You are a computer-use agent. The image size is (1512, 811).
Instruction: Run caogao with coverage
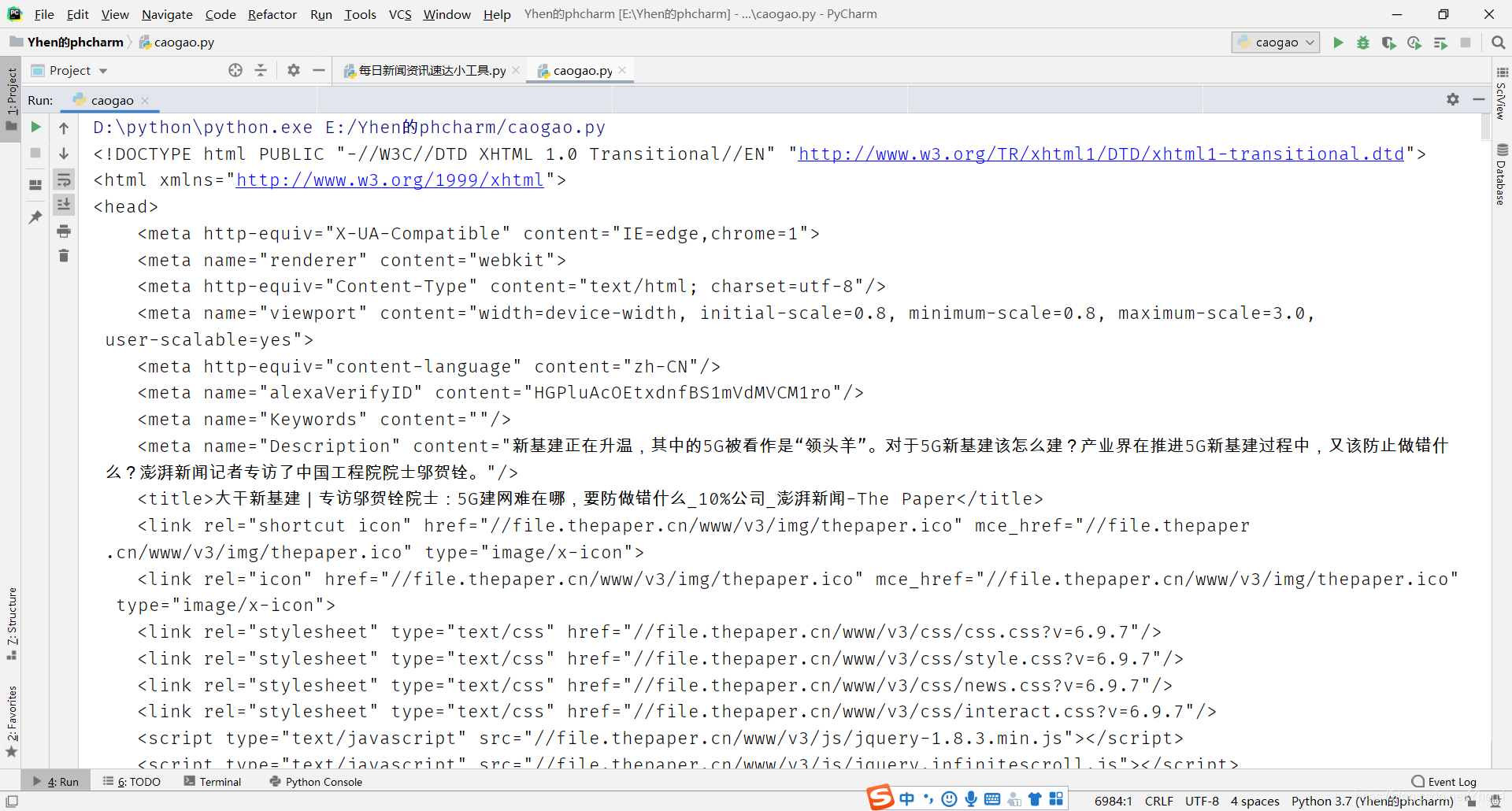(x=1388, y=43)
